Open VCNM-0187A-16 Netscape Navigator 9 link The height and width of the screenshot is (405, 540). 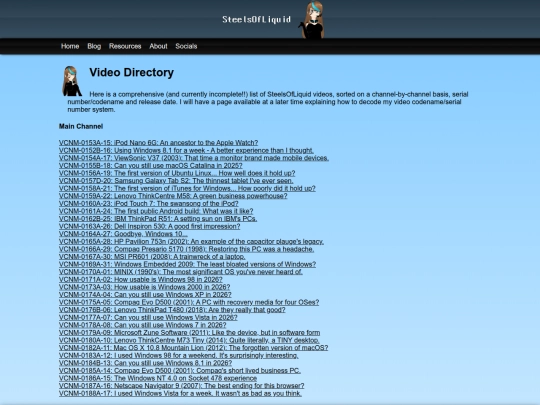coord(181,386)
